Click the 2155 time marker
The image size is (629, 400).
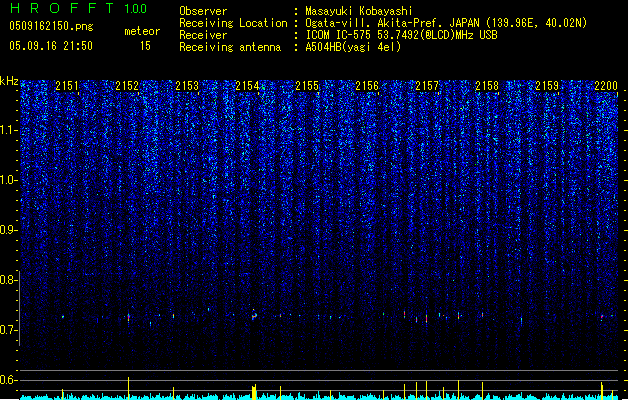pyautogui.click(x=307, y=86)
